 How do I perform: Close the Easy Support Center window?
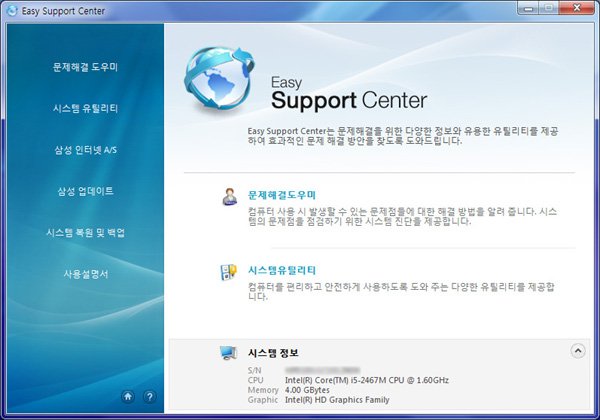coord(577,8)
